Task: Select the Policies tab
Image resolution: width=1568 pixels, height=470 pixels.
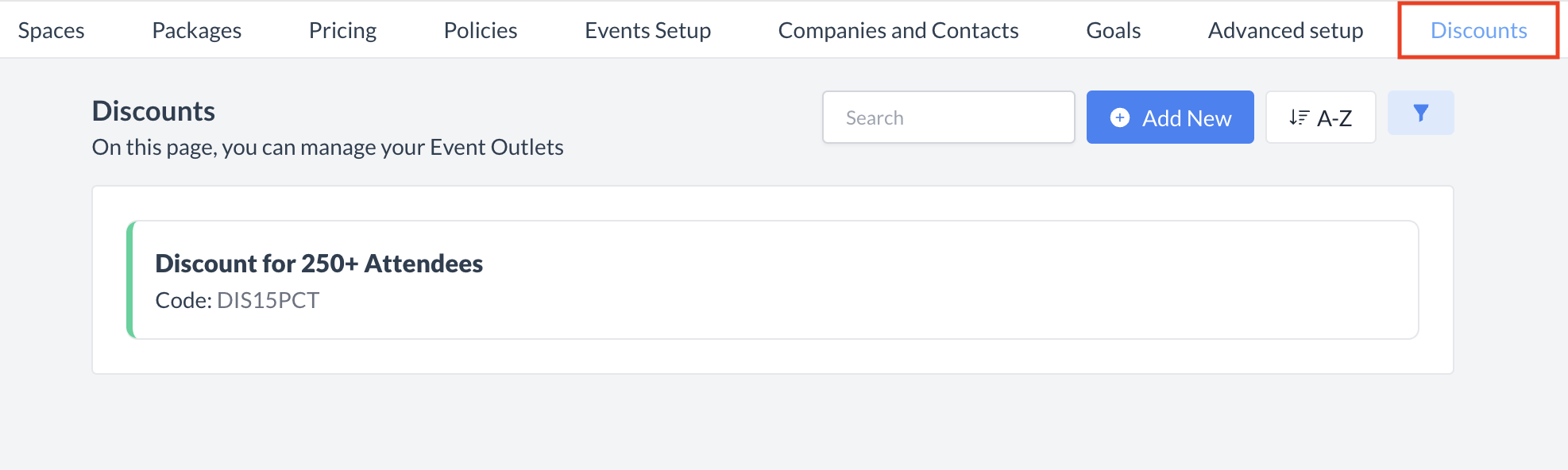Action: (481, 30)
